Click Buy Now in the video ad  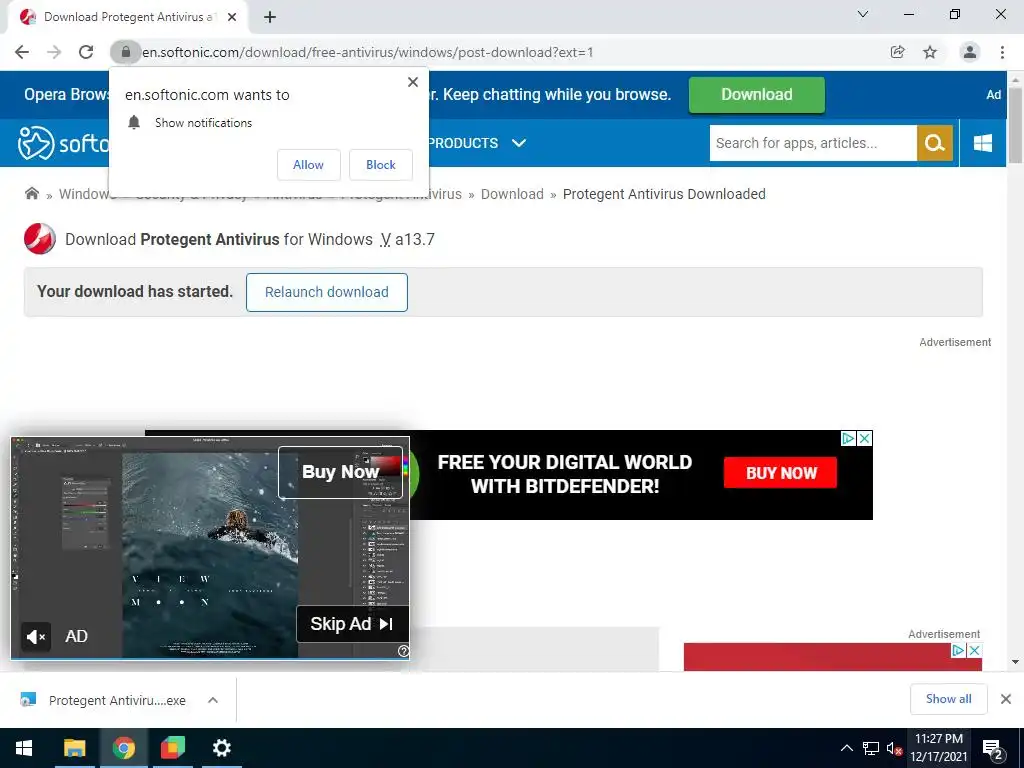pyautogui.click(x=340, y=472)
